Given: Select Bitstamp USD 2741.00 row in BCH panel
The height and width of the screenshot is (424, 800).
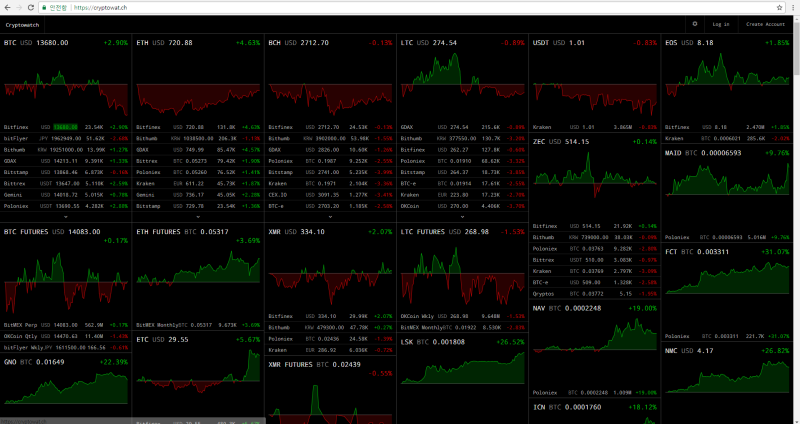Looking at the screenshot, I should 330,172.
